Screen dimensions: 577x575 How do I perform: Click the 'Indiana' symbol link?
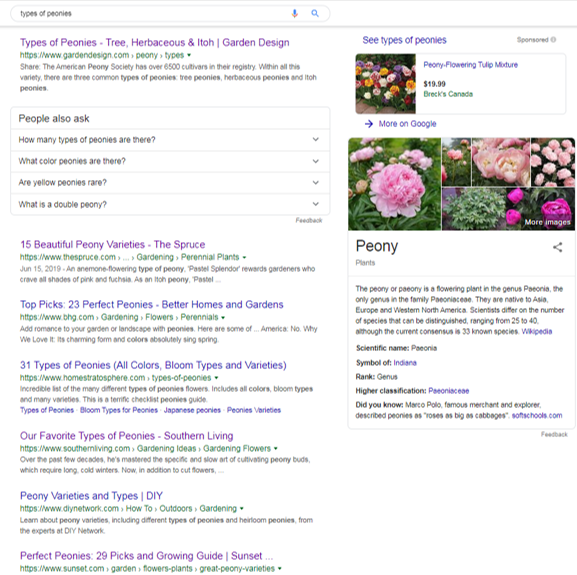[405, 363]
